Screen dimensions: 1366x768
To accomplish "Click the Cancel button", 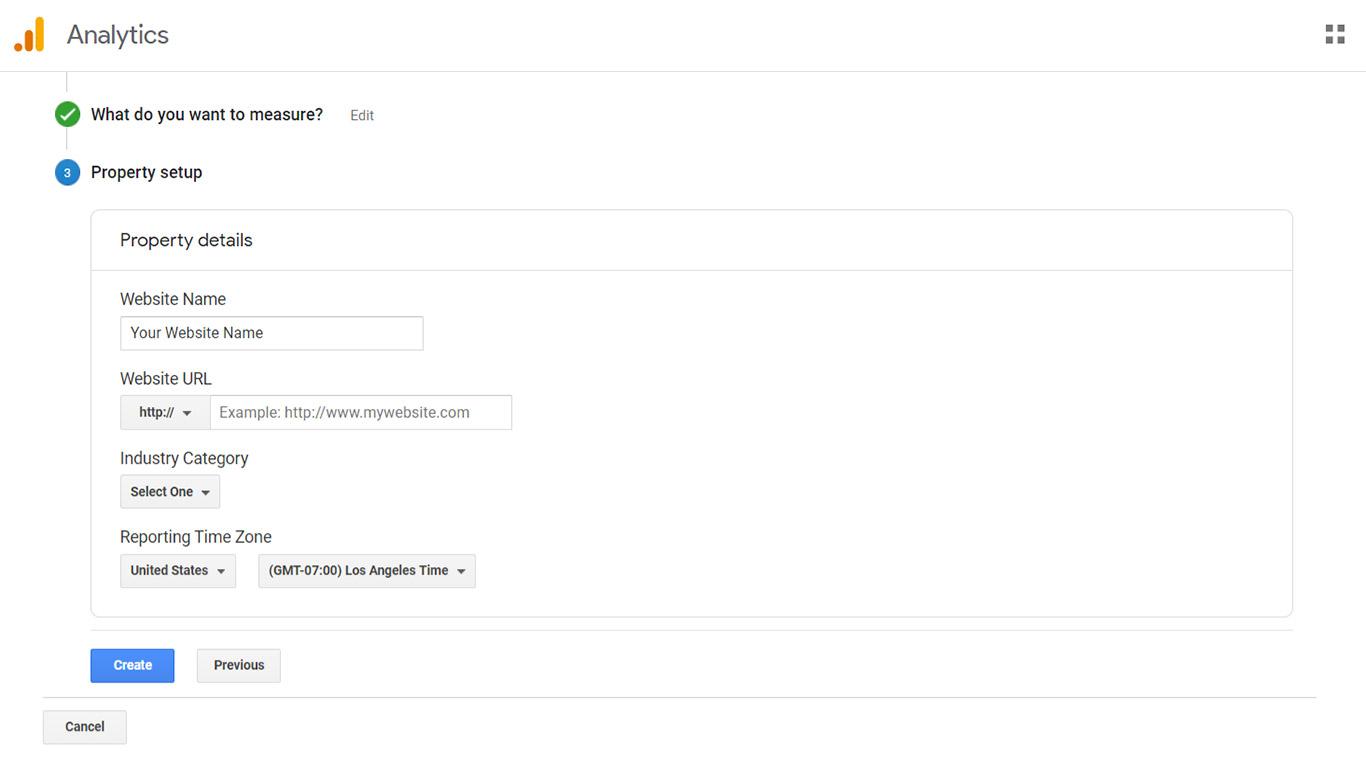I will [x=85, y=727].
